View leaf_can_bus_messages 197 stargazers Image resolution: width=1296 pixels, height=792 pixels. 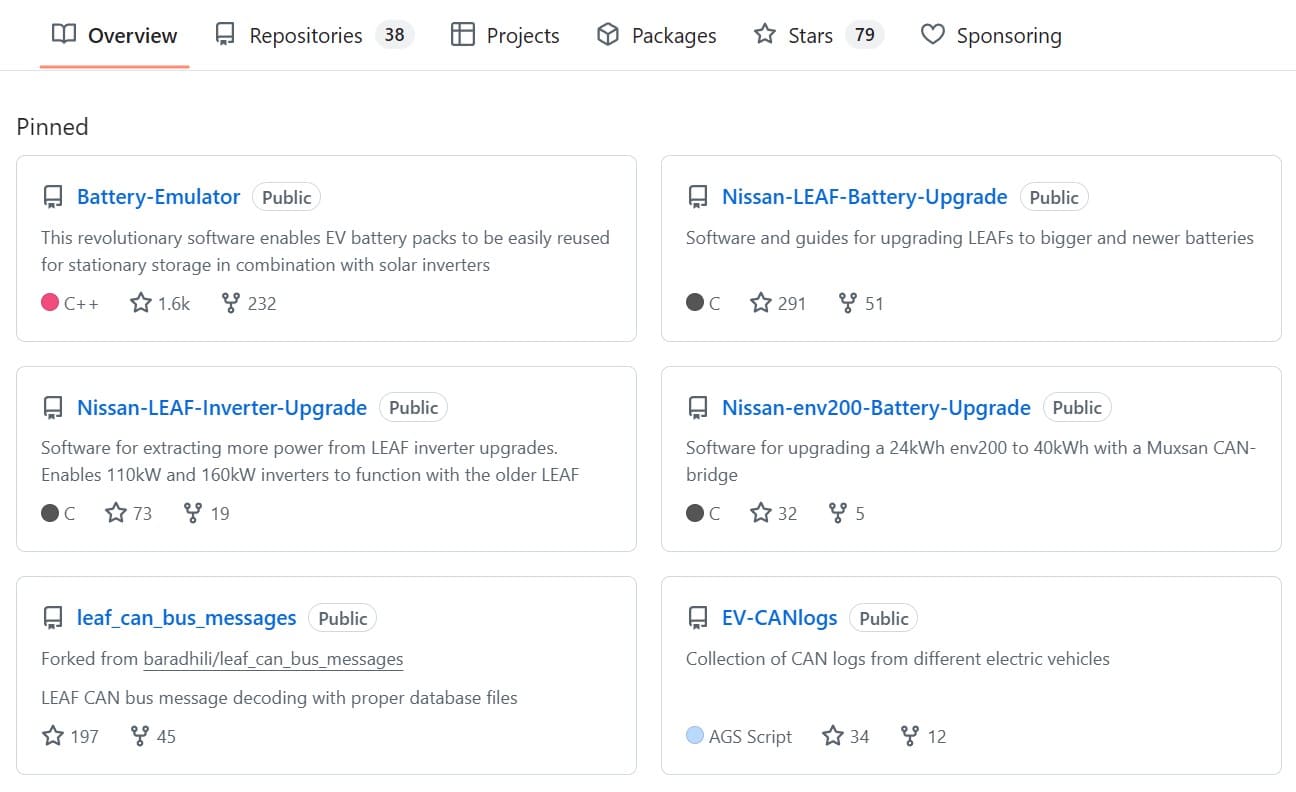70,736
